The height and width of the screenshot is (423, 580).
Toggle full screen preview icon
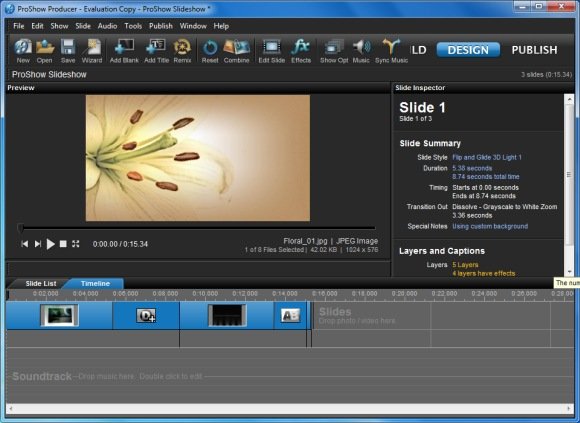(x=75, y=244)
